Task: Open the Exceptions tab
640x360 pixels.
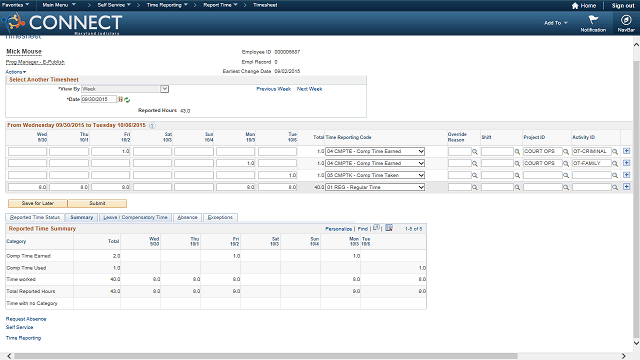Action: click(220, 217)
